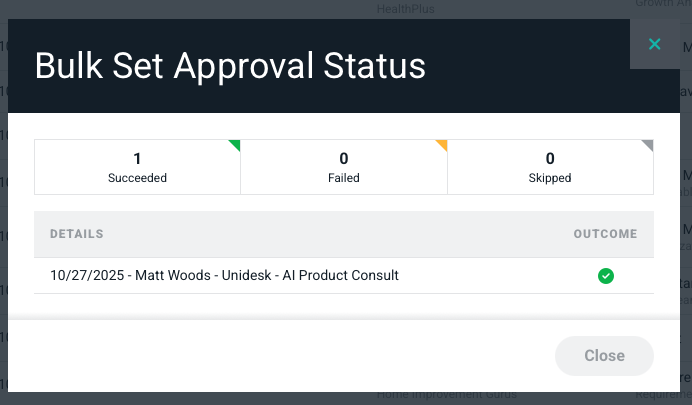This screenshot has width=692, height=405.
Task: Select the Succeeded label
Action: pyautogui.click(x=137, y=178)
